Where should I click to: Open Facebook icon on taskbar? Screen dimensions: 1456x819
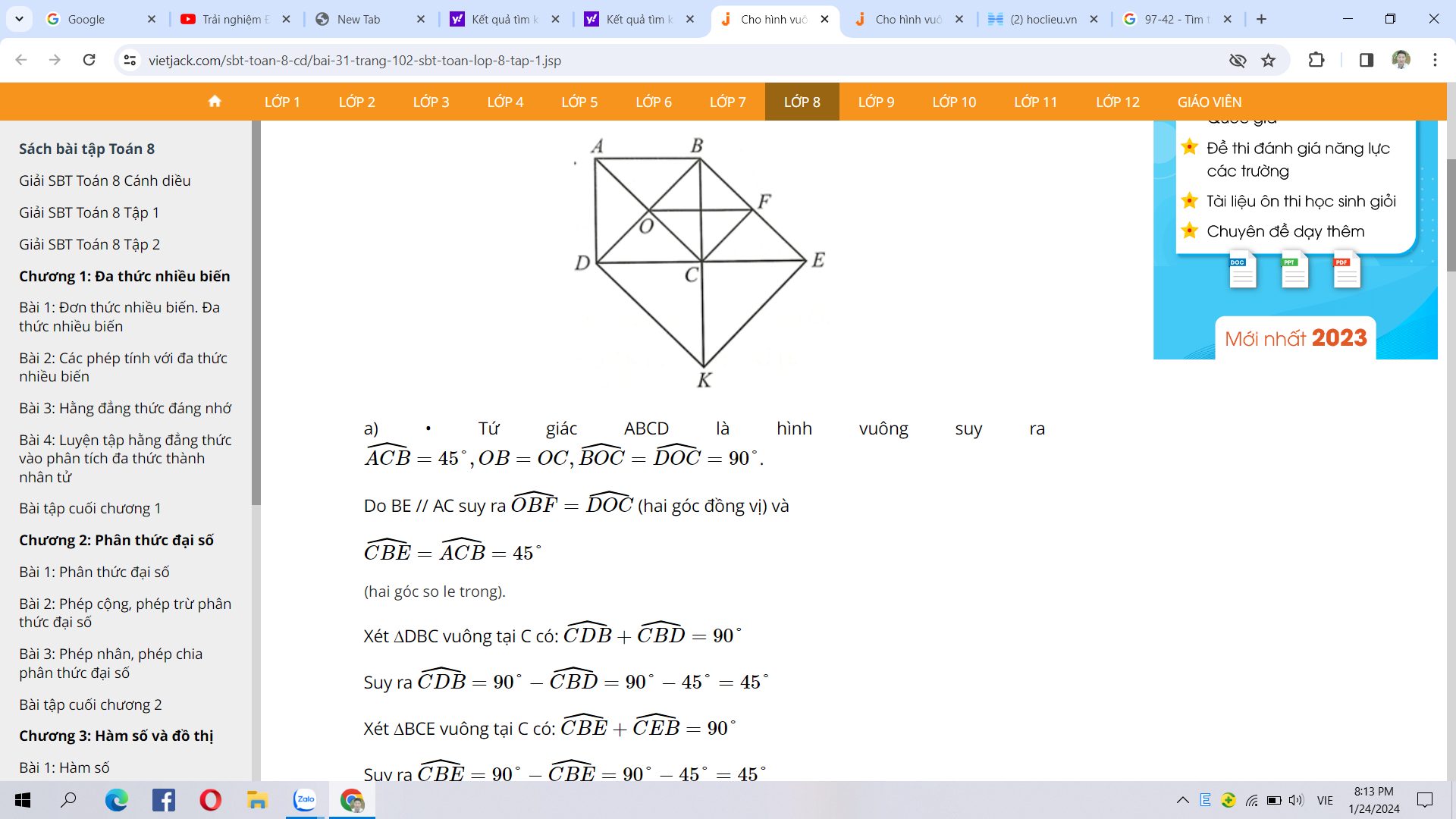163,799
